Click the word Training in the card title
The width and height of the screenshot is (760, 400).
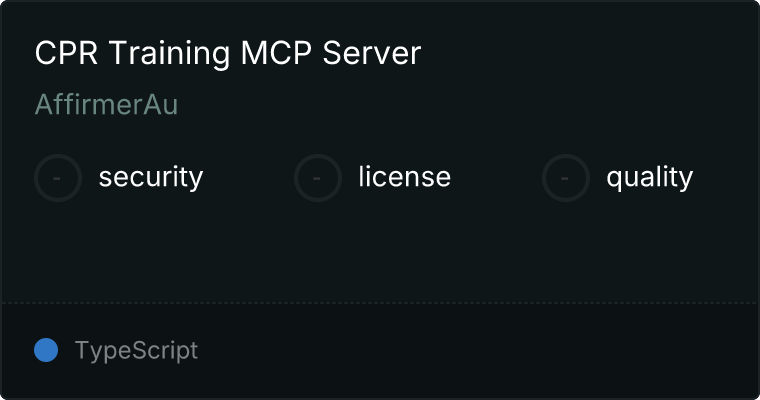click(x=169, y=53)
